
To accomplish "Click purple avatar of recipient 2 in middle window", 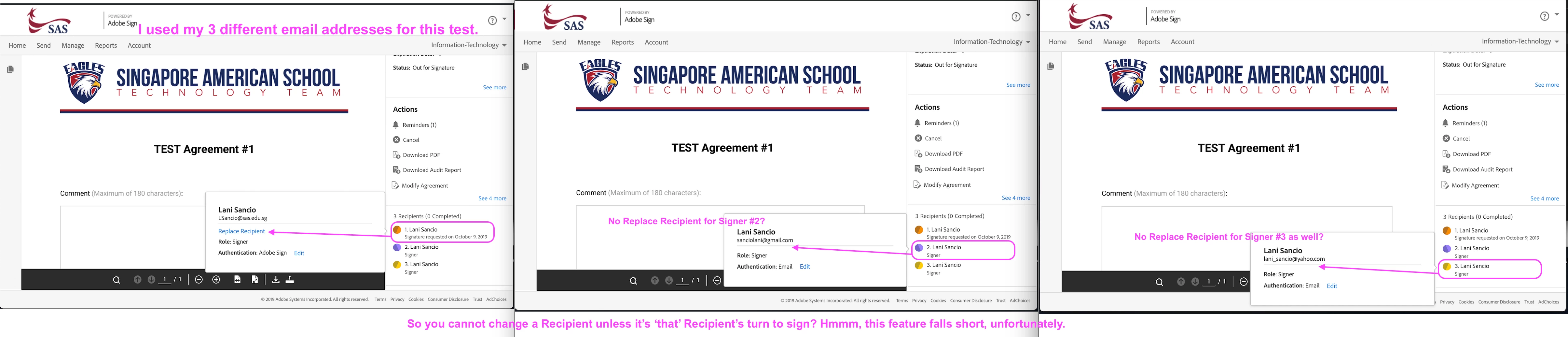I will click(x=918, y=247).
